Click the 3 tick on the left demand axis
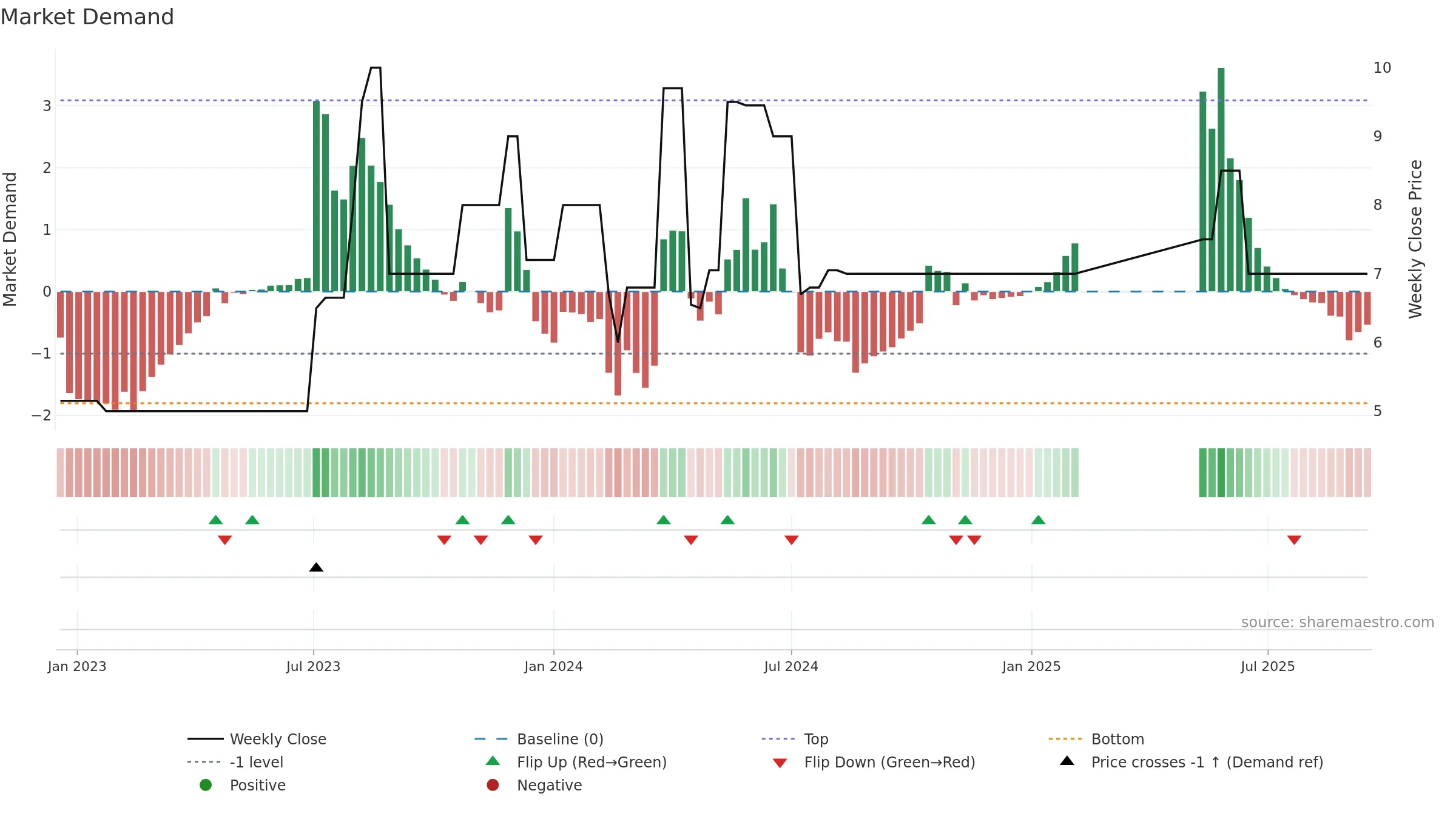1456x819 pixels. pos(47,106)
